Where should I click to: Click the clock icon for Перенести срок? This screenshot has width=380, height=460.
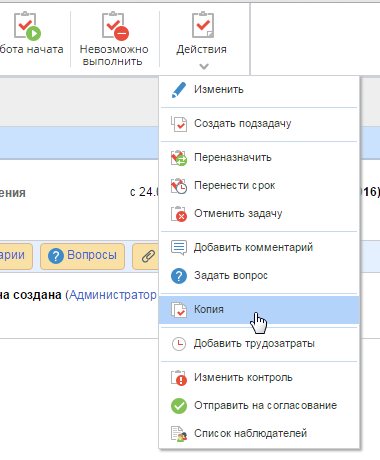179,186
